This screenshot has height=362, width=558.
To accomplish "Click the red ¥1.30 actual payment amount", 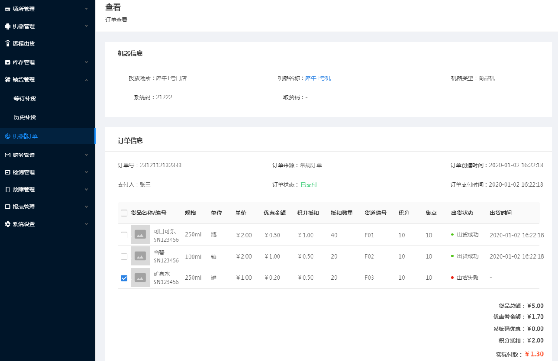I will (534, 354).
